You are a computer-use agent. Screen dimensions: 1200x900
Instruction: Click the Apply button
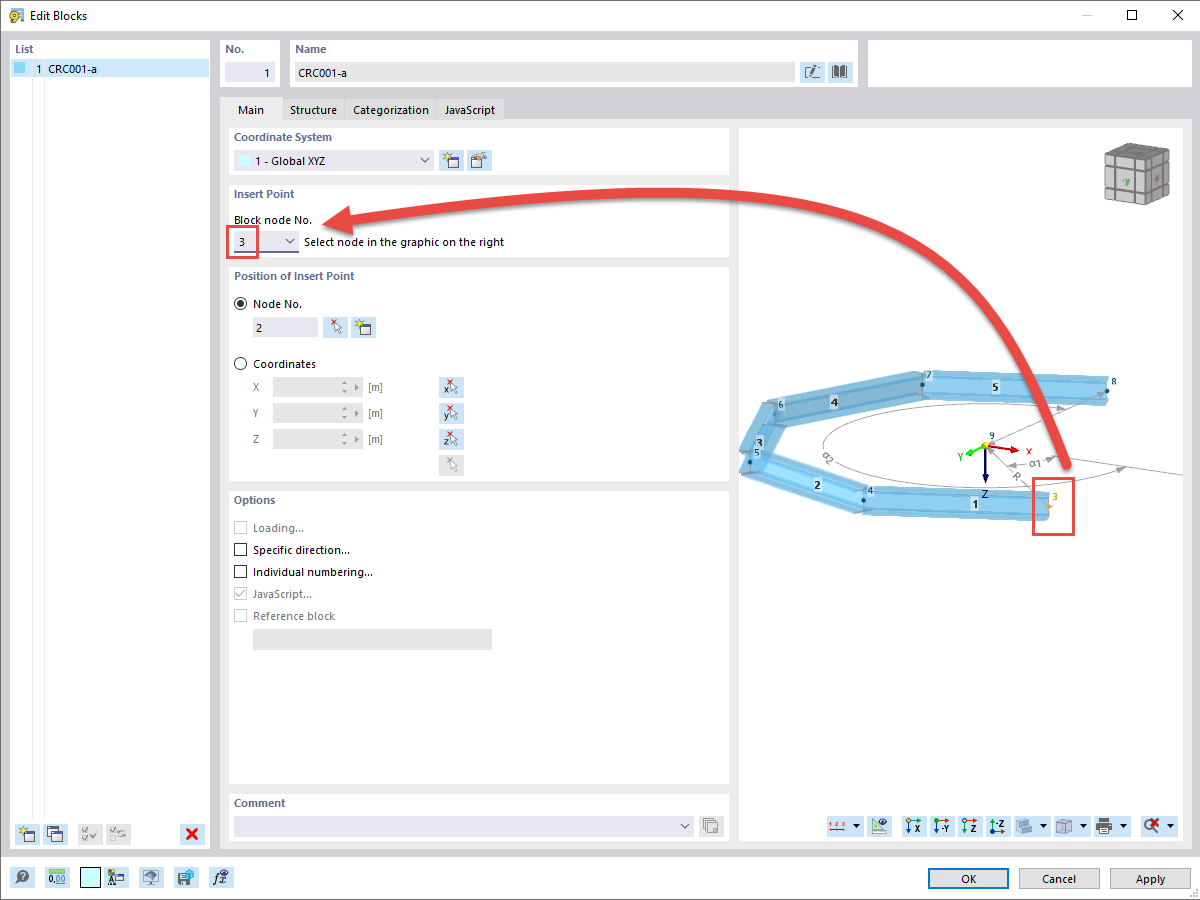(1150, 878)
